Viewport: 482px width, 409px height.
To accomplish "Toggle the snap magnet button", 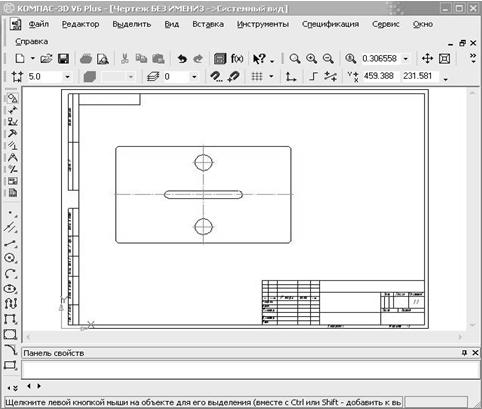I will pyautogui.click(x=233, y=76).
